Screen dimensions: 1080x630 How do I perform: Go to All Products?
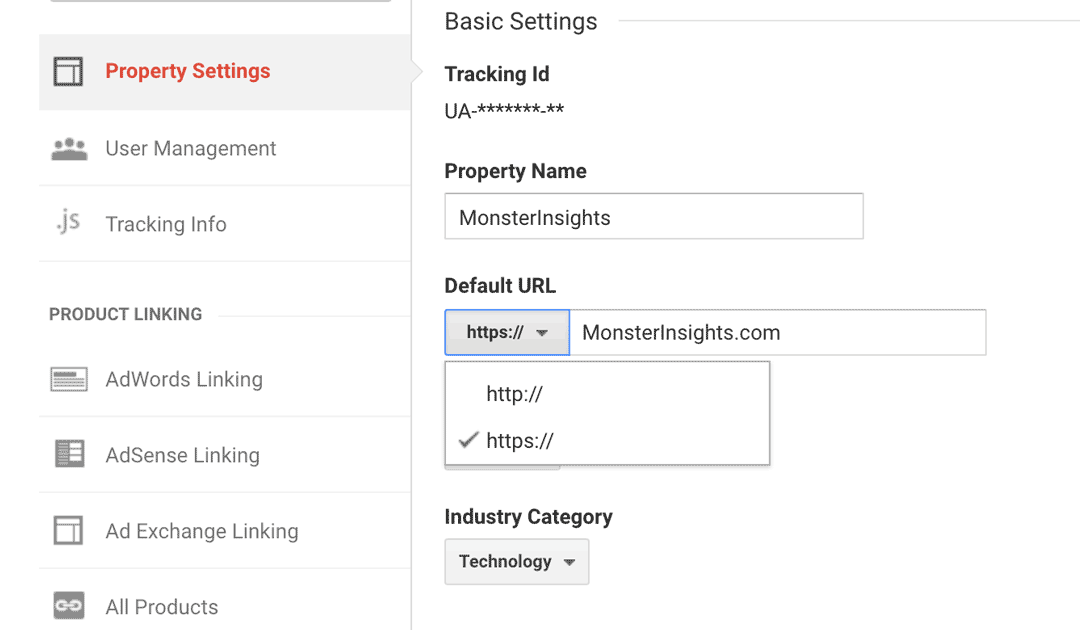click(x=161, y=606)
